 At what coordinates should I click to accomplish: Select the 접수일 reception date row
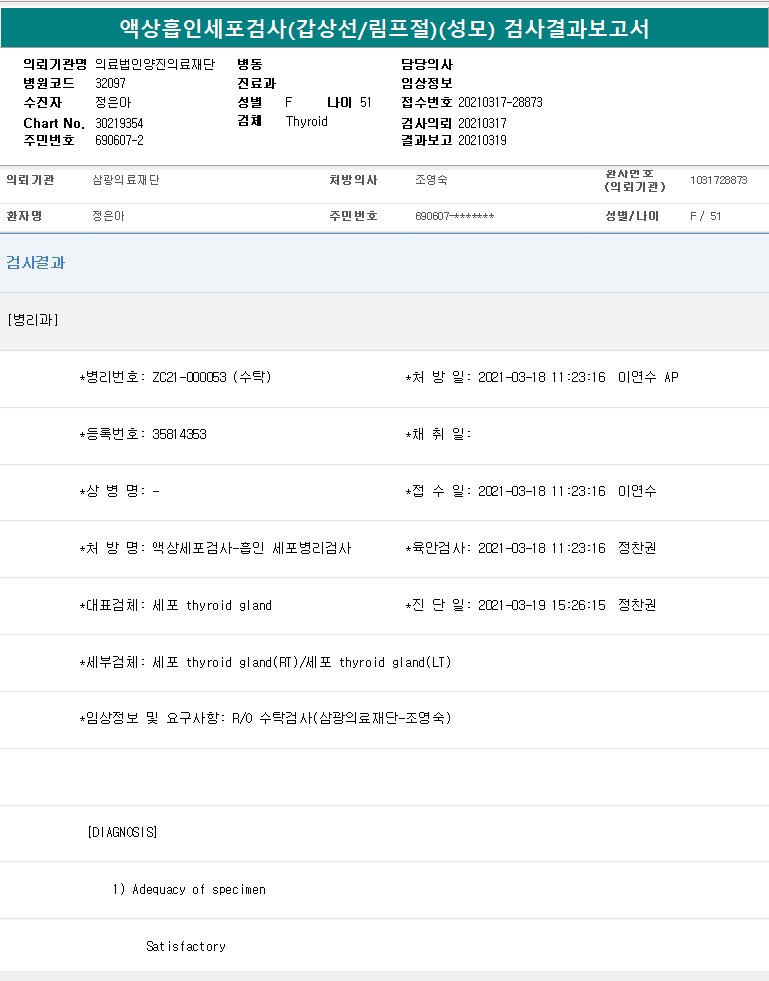531,491
